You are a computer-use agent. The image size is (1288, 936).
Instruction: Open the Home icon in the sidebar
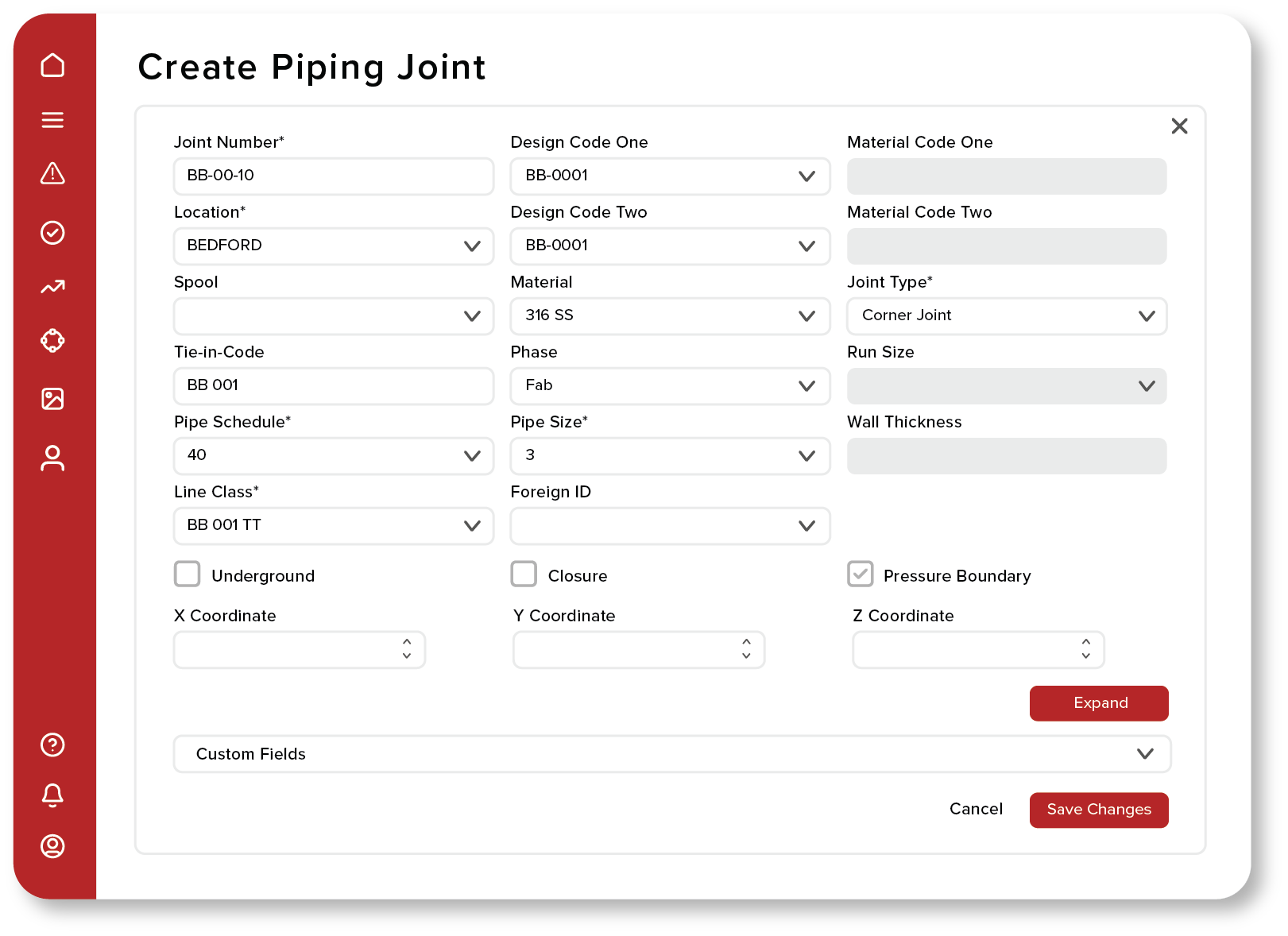click(52, 65)
